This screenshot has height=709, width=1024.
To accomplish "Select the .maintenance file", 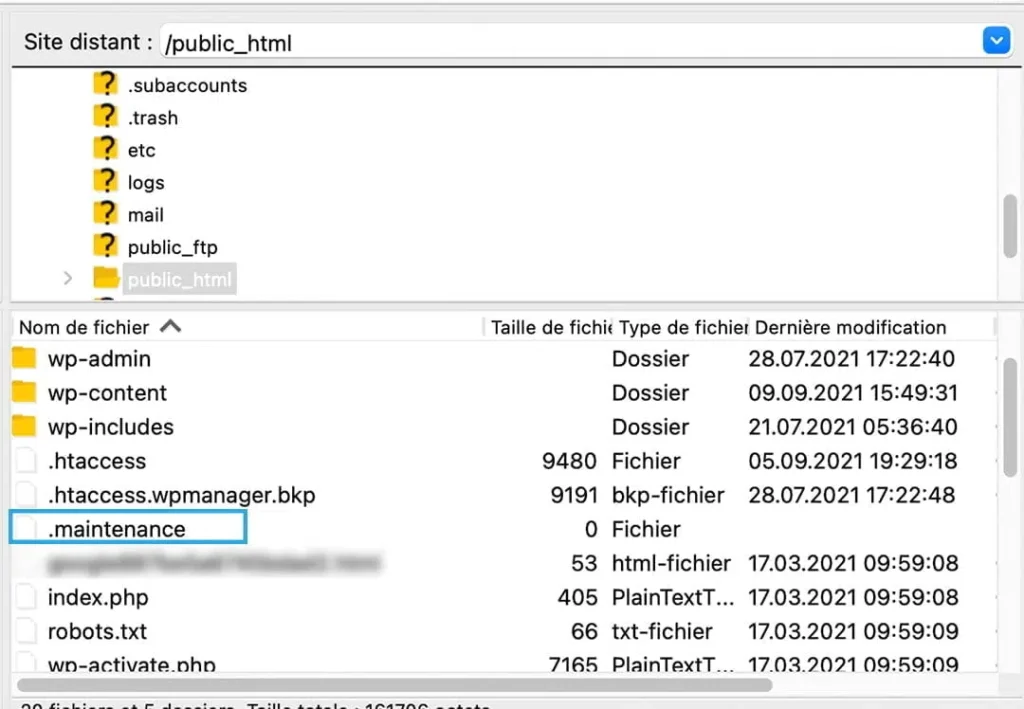I will coord(117,529).
